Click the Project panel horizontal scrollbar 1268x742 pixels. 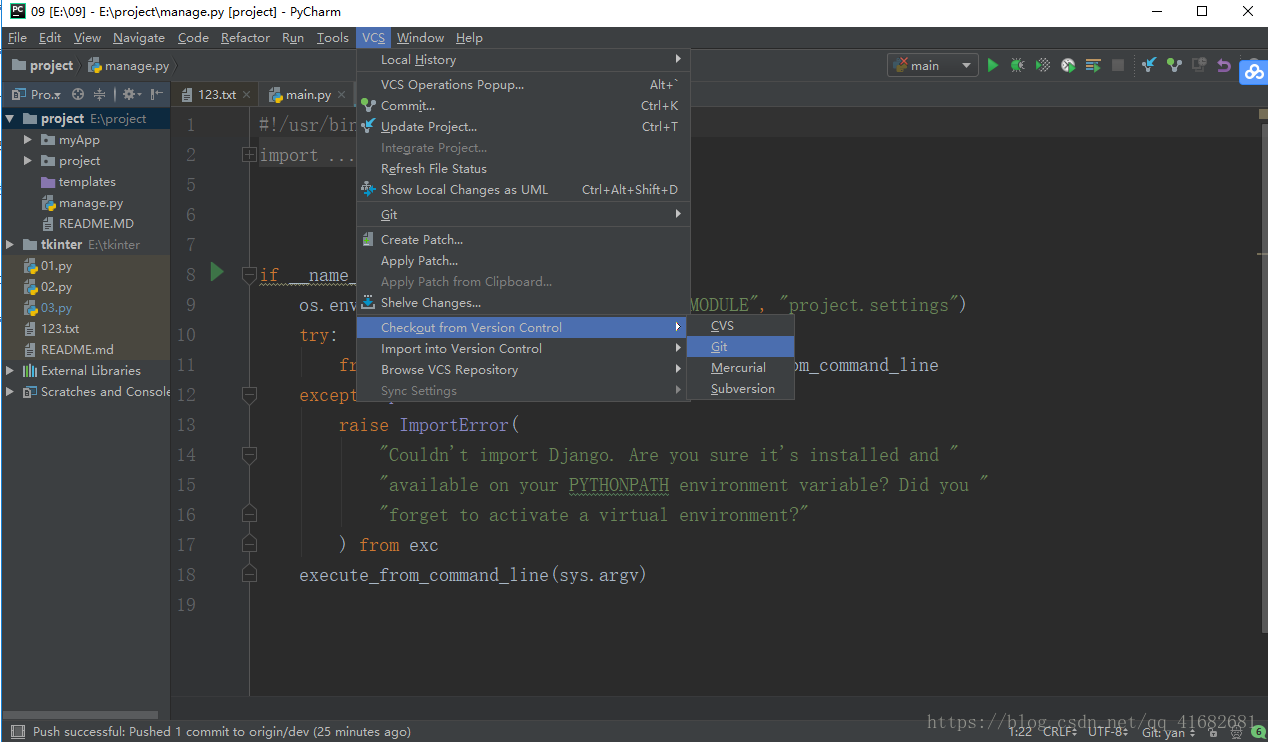(79, 715)
